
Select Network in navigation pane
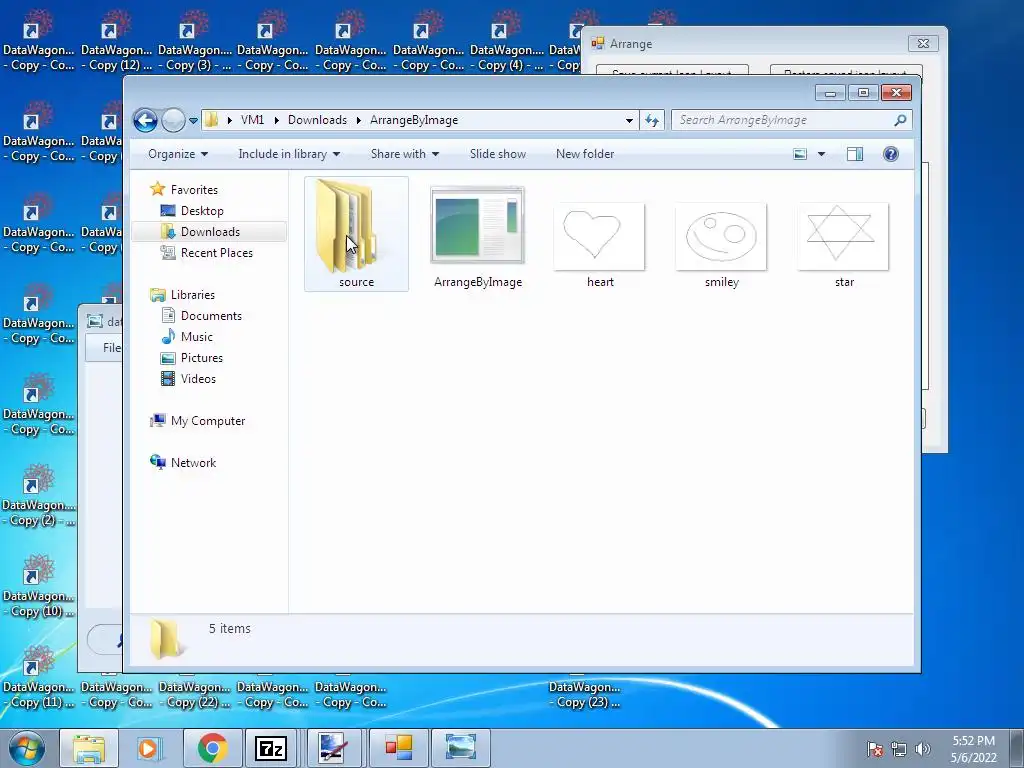[x=193, y=463]
